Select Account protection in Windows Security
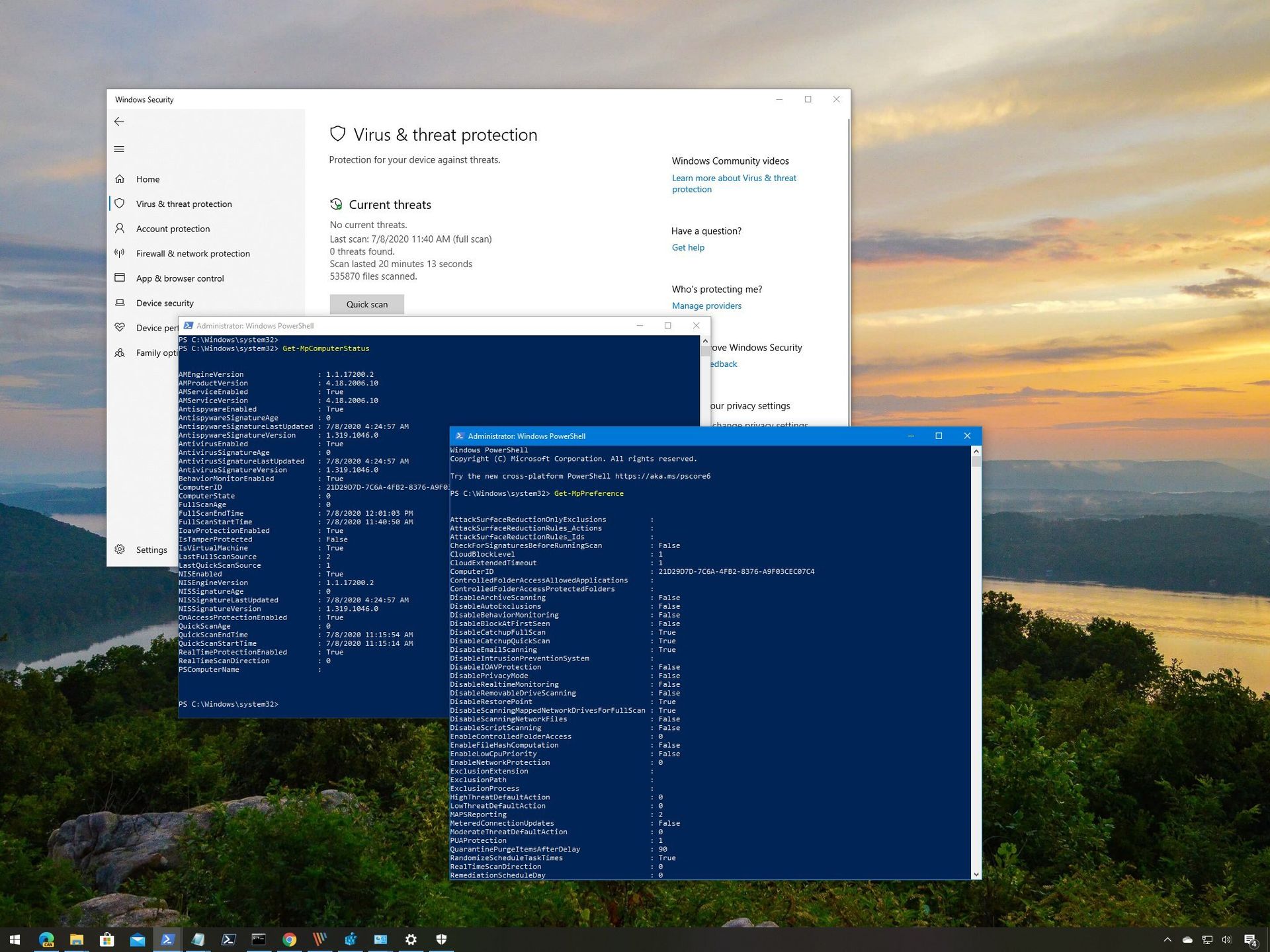The width and height of the screenshot is (1270, 952). [173, 229]
